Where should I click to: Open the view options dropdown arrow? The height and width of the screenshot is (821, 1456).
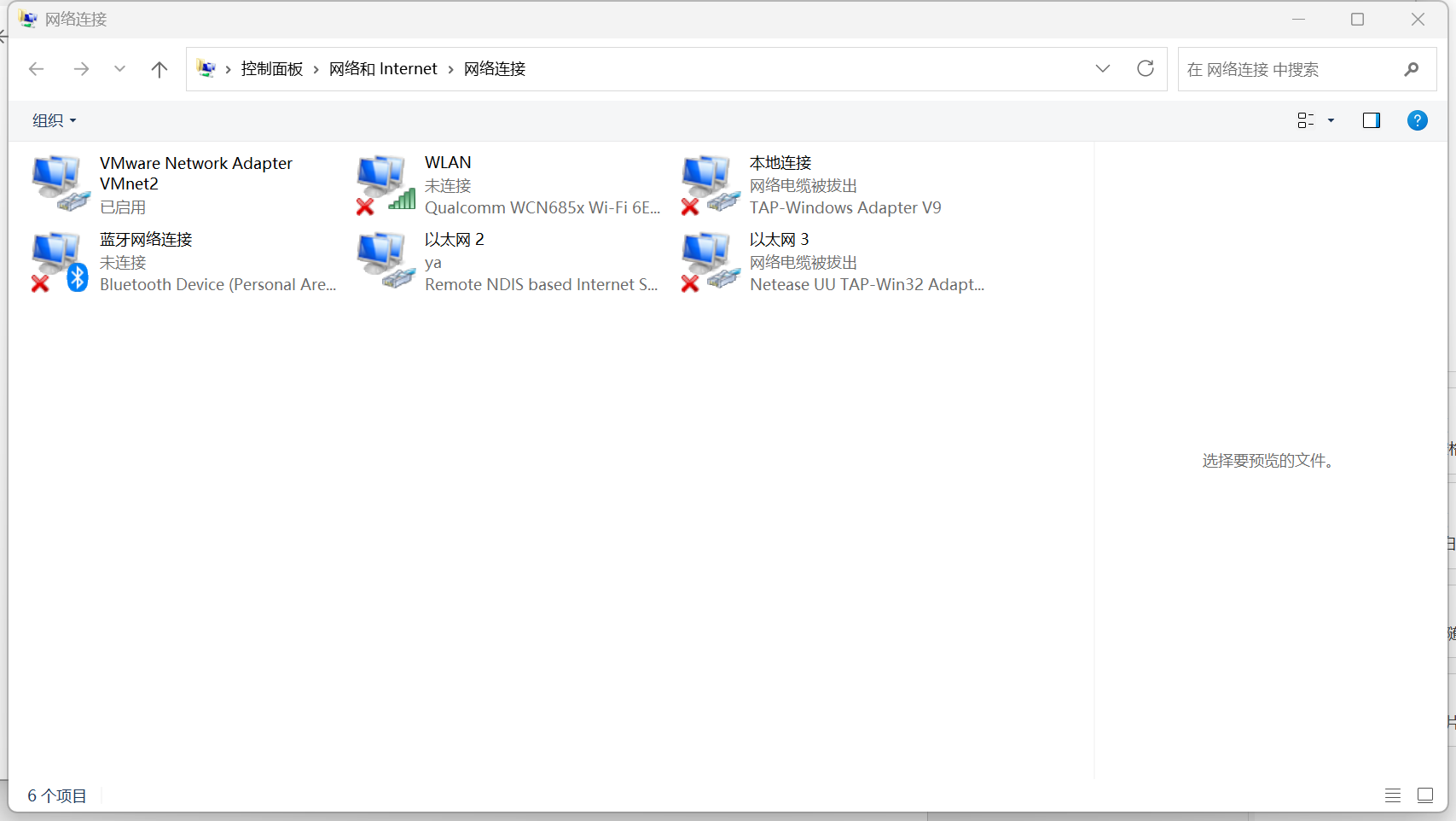1331,120
